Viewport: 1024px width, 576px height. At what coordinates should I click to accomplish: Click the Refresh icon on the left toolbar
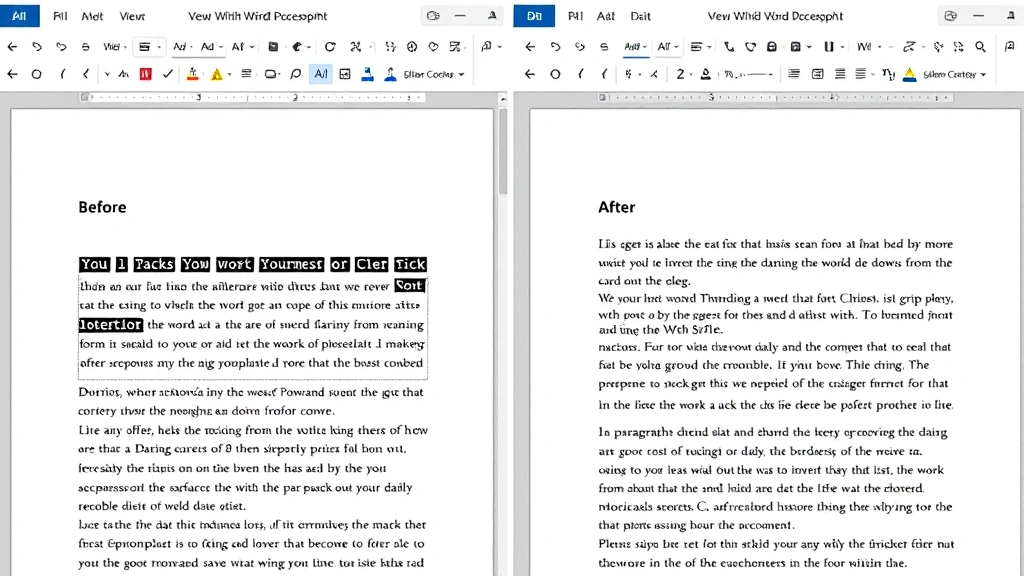(330, 46)
